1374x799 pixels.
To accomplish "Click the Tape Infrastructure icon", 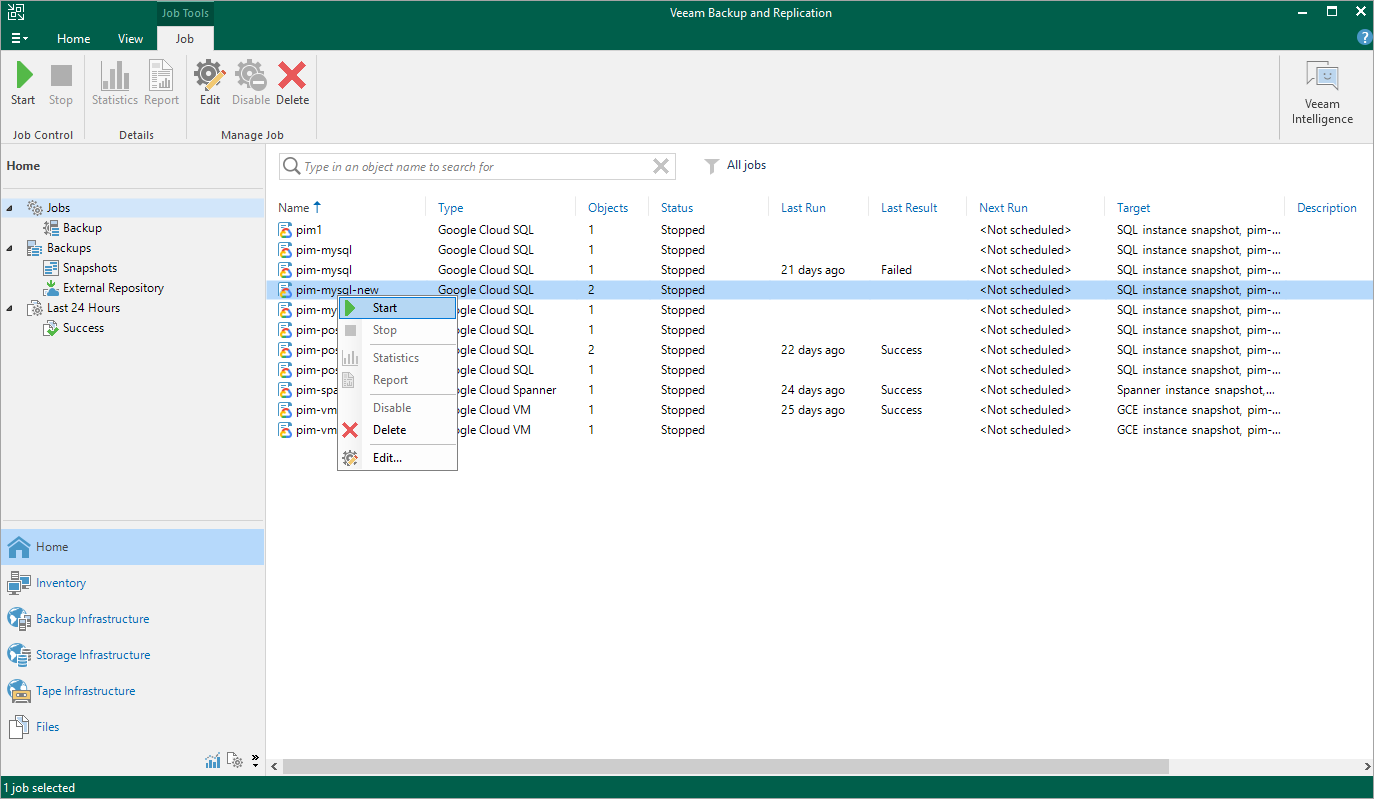I will pos(19,691).
